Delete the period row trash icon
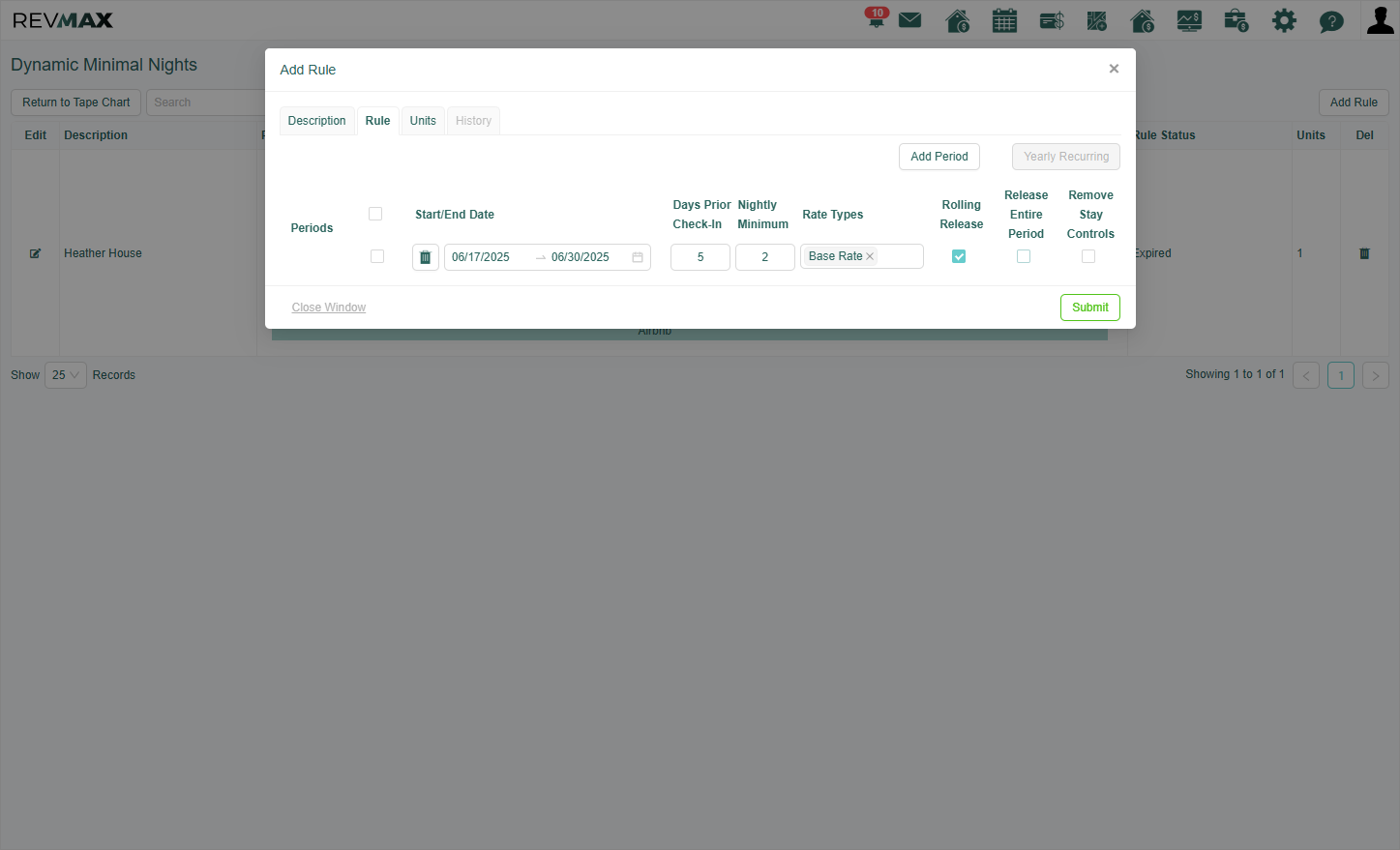This screenshot has height=850, width=1400. 426,257
